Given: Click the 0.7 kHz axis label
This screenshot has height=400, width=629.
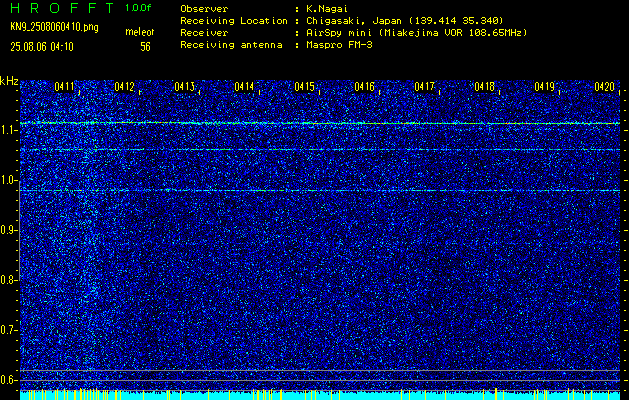Looking at the screenshot, I should pyautogui.click(x=7, y=330).
